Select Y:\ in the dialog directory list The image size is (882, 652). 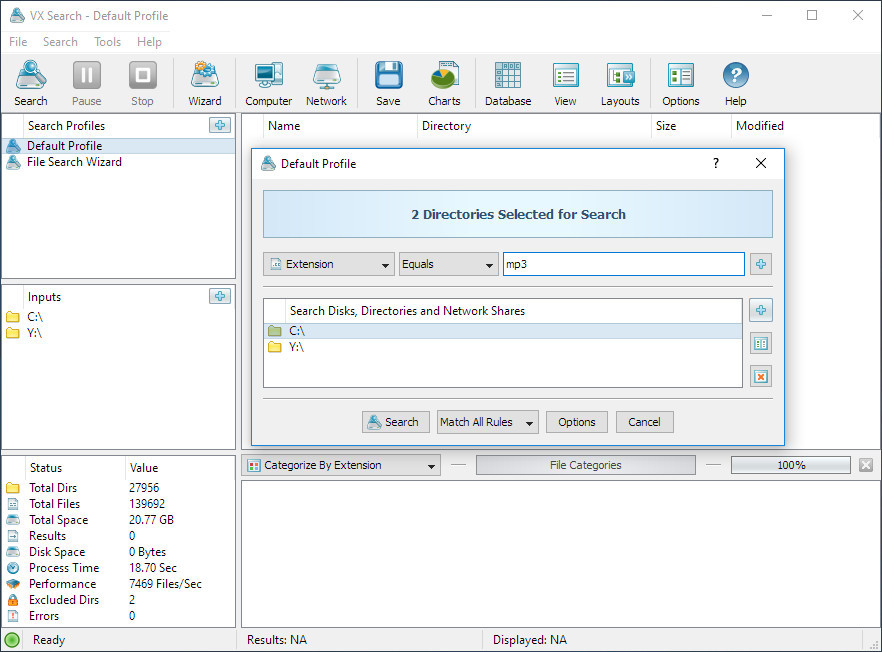click(503, 347)
